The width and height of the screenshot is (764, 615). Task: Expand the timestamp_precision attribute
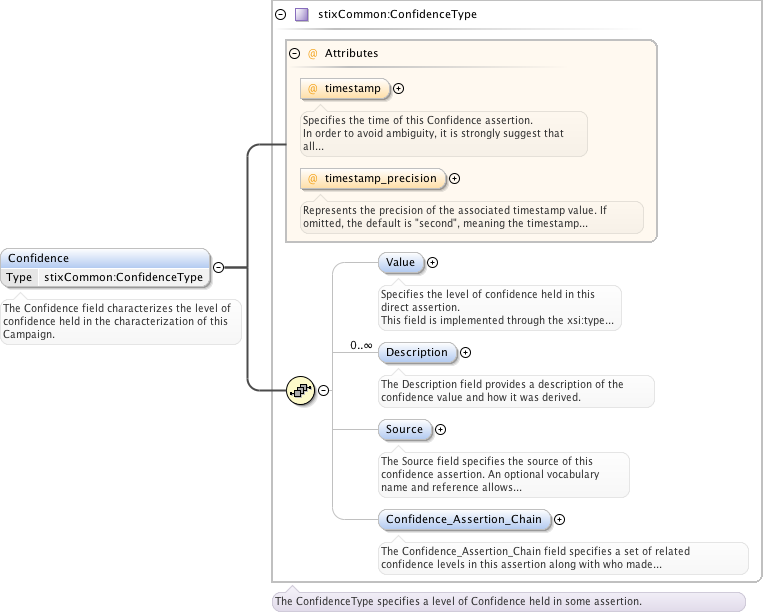pos(454,179)
